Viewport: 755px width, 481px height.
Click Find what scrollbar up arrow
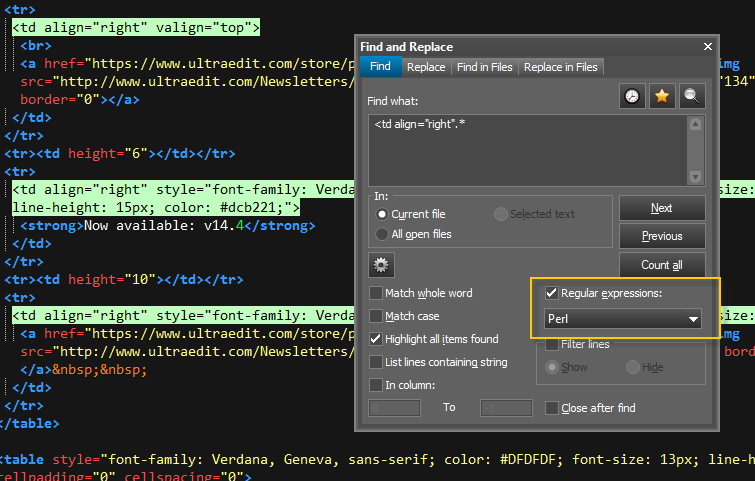pos(695,124)
